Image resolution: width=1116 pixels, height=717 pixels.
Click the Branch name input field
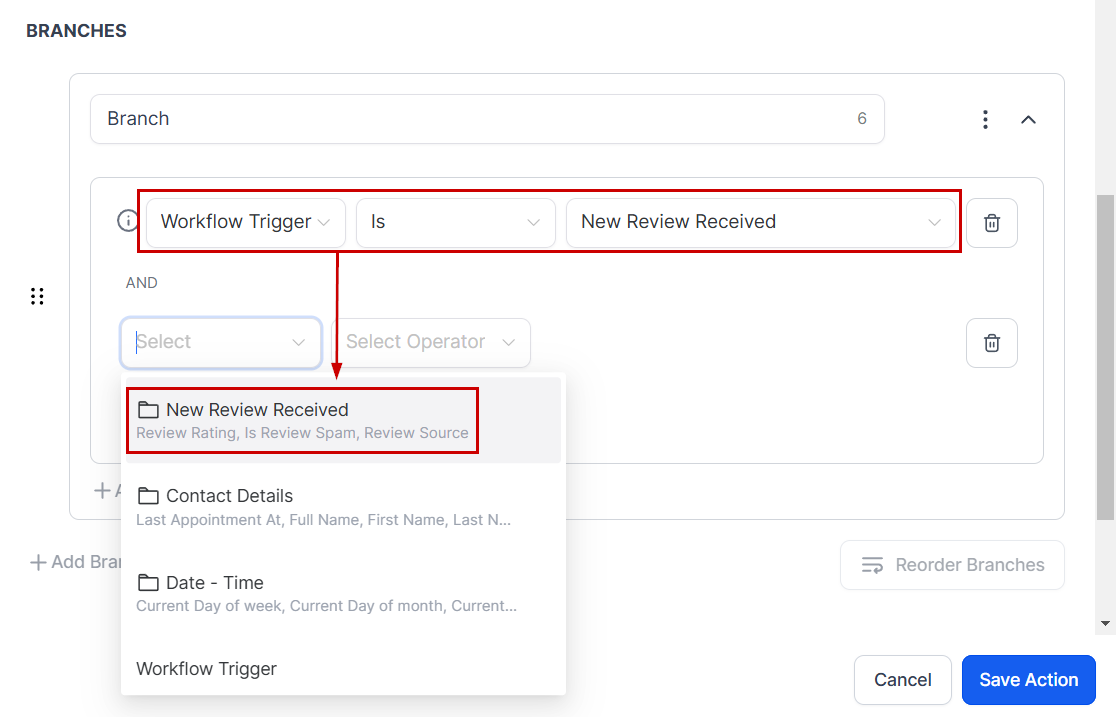pos(470,119)
